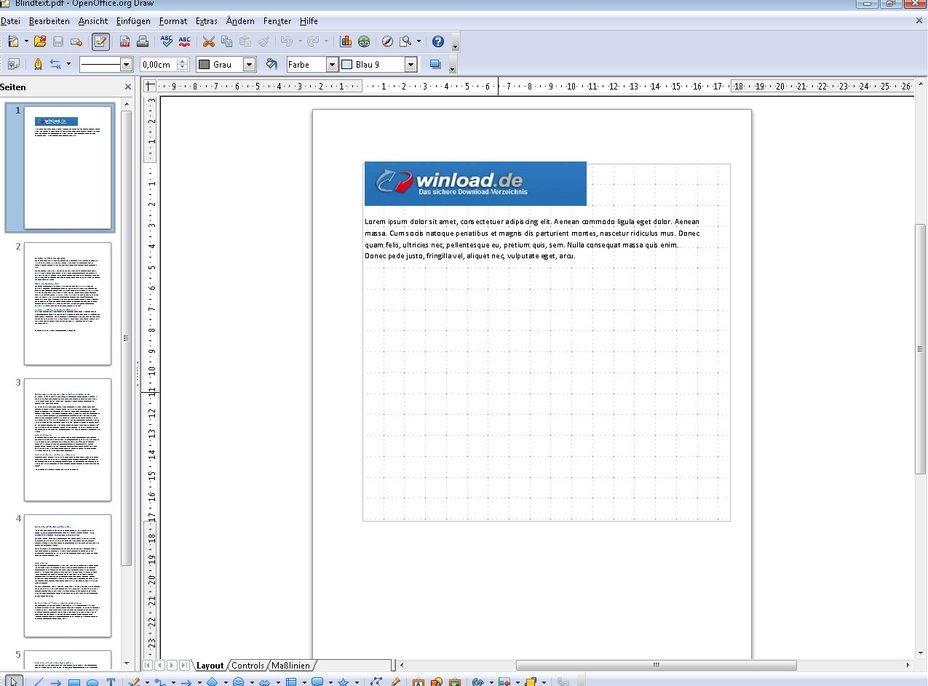This screenshot has height=686, width=928.
Task: Open the Datei menu
Action: click(10, 21)
